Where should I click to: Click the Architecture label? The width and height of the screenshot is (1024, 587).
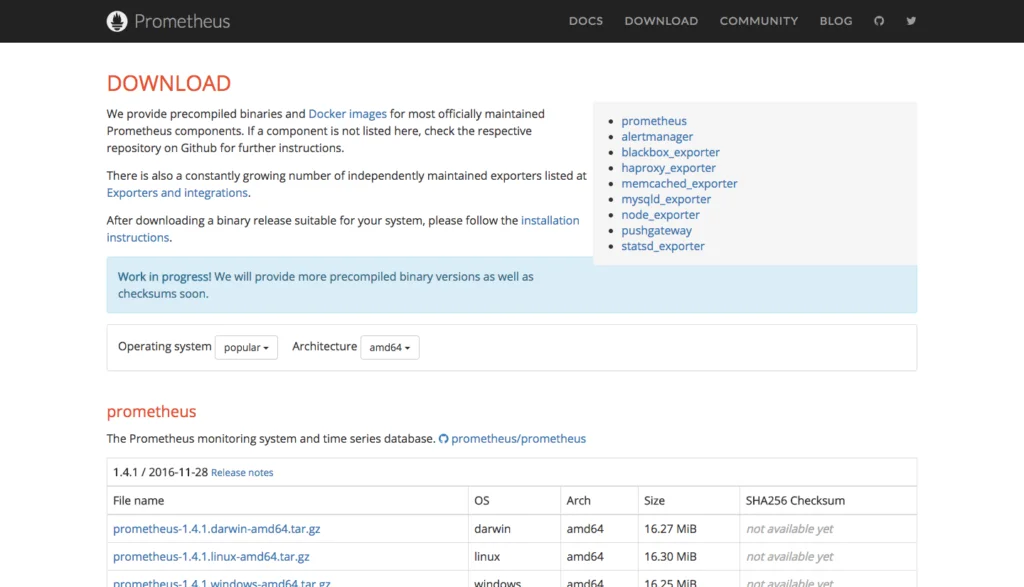(324, 346)
